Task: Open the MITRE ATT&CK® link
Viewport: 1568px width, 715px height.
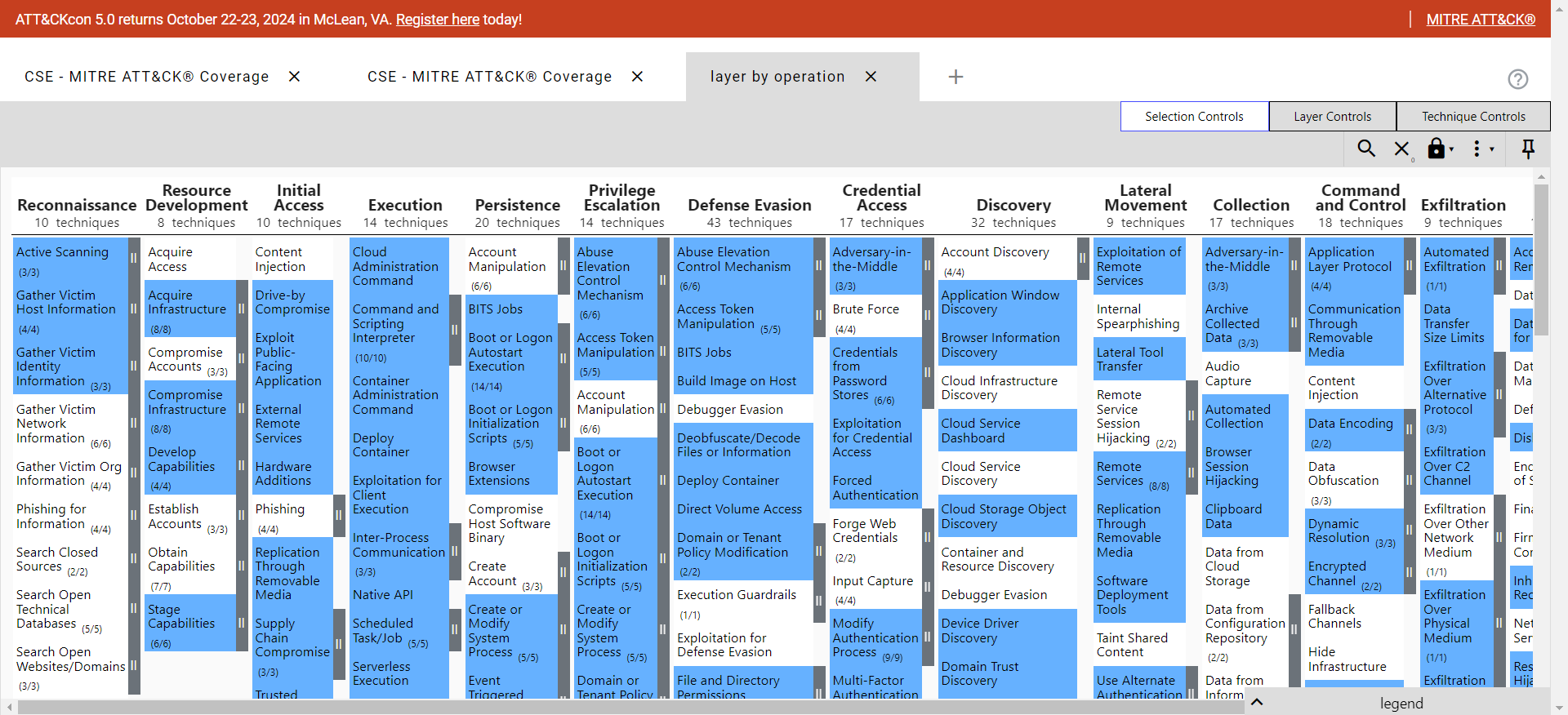Action: point(1481,20)
